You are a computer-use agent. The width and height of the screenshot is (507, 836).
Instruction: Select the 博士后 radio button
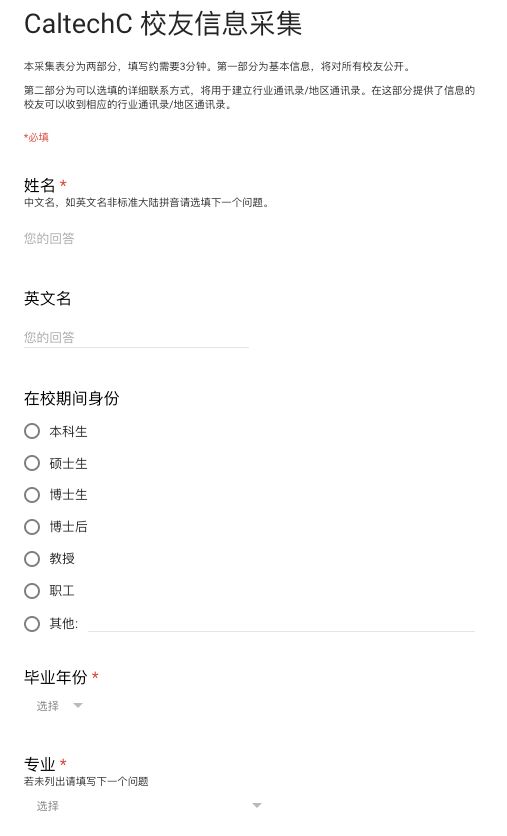[x=32, y=527]
